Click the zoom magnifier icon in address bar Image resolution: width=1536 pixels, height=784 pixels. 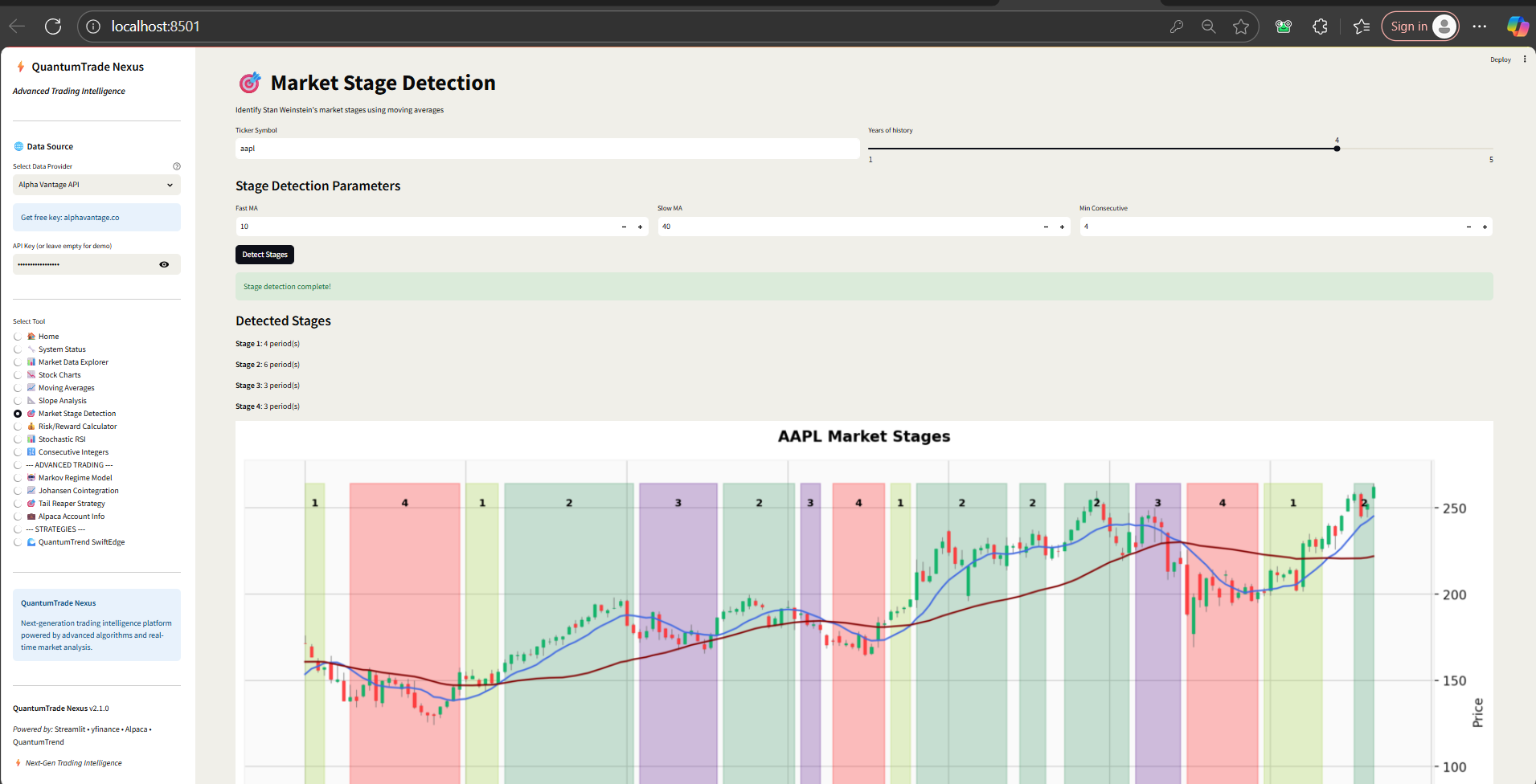(1208, 27)
